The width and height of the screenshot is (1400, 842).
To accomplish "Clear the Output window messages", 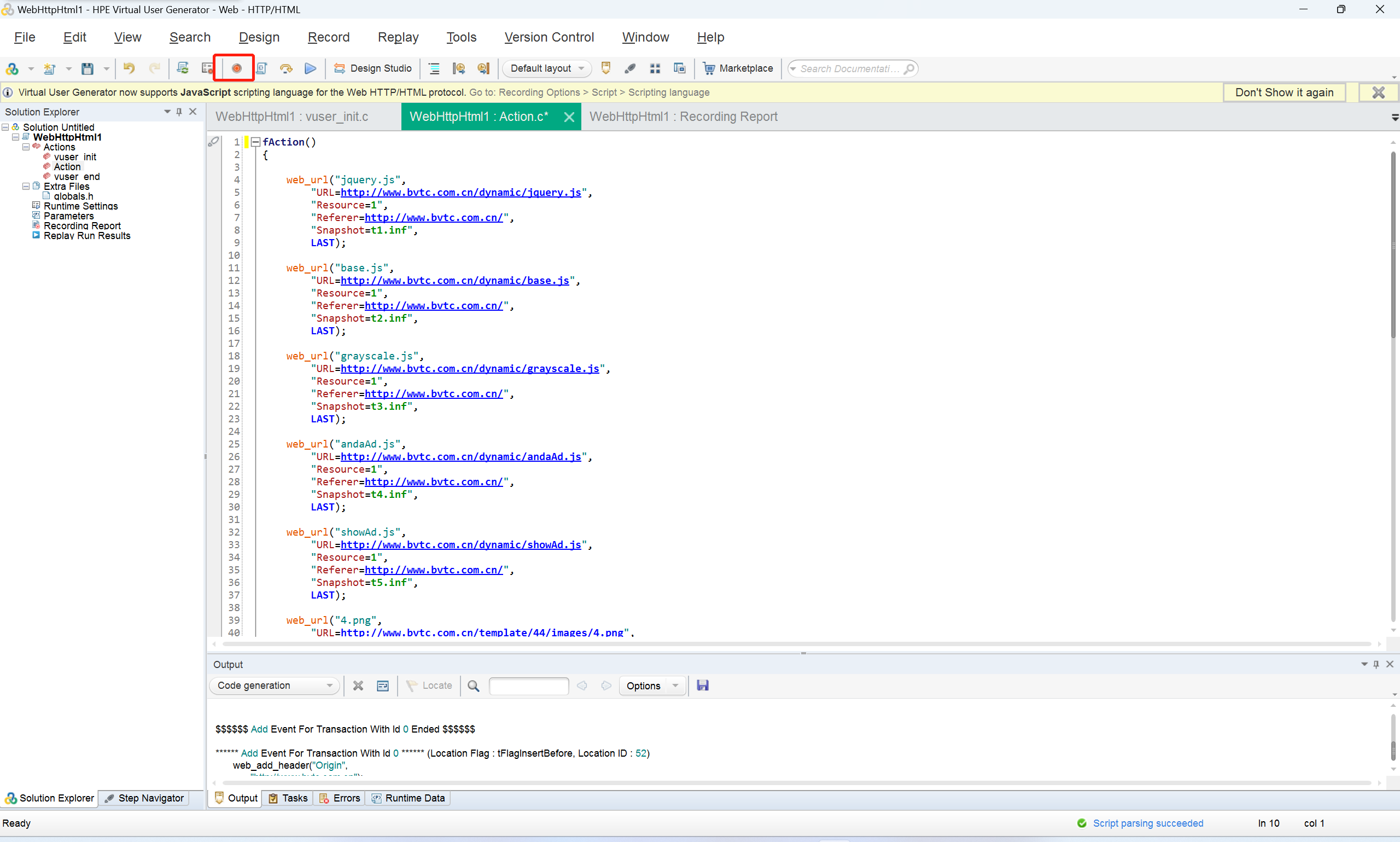I will 357,686.
